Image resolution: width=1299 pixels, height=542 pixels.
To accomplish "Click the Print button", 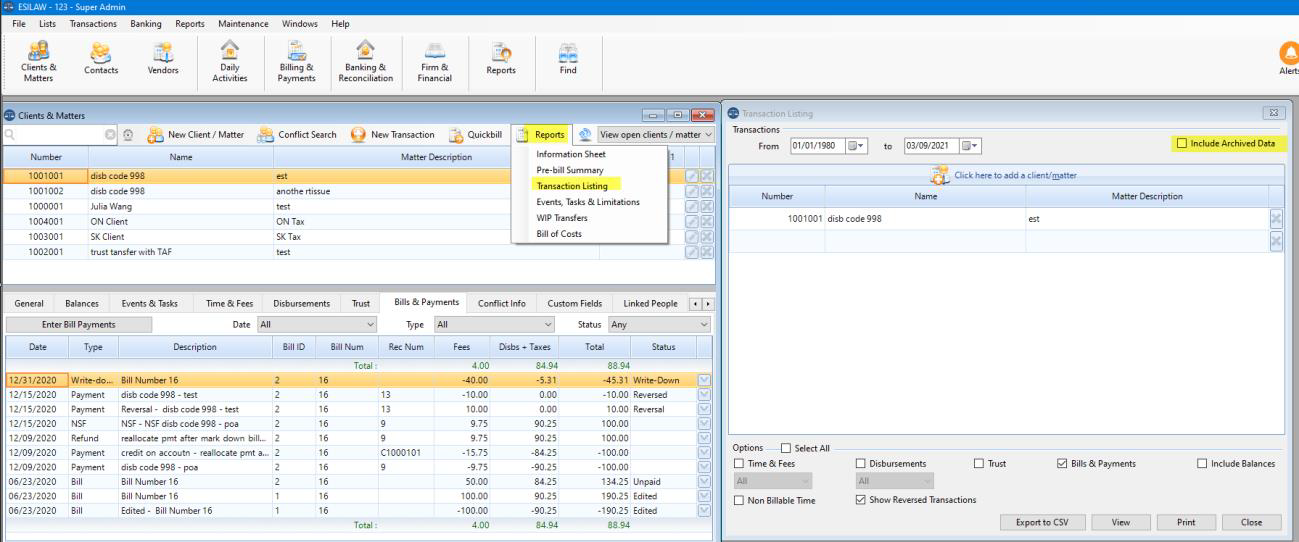I will pyautogui.click(x=1186, y=522).
